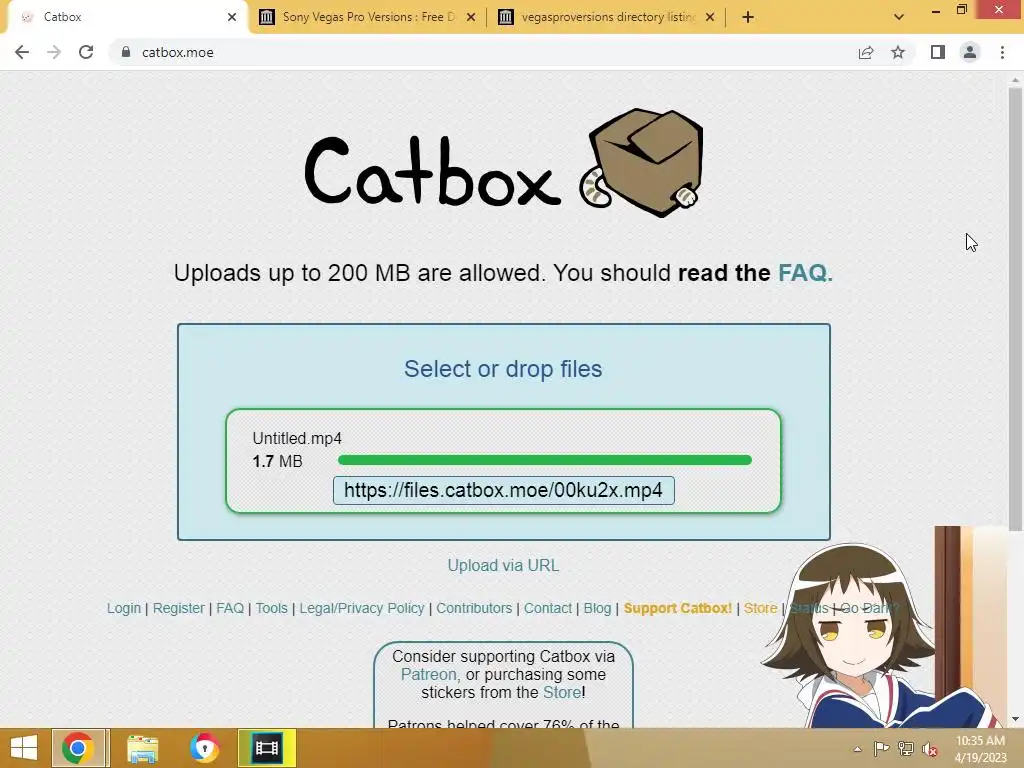Image resolution: width=1024 pixels, height=768 pixels.
Task: Close the Sony Vegas Pro Versions tab
Action: point(471,17)
